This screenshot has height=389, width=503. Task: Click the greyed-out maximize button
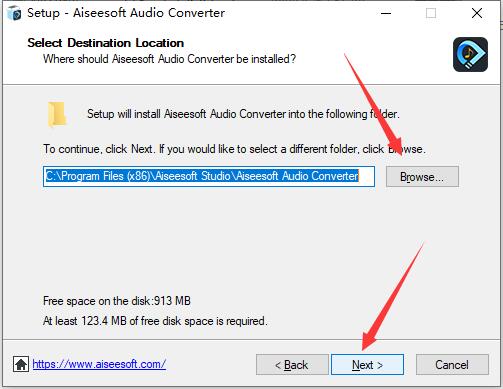(x=431, y=13)
